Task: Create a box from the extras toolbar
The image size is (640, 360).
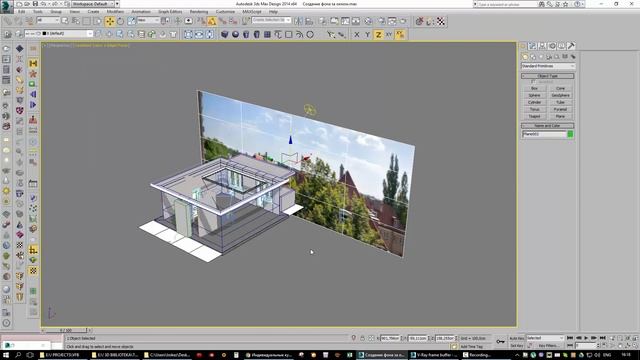Action: click(x=224, y=35)
